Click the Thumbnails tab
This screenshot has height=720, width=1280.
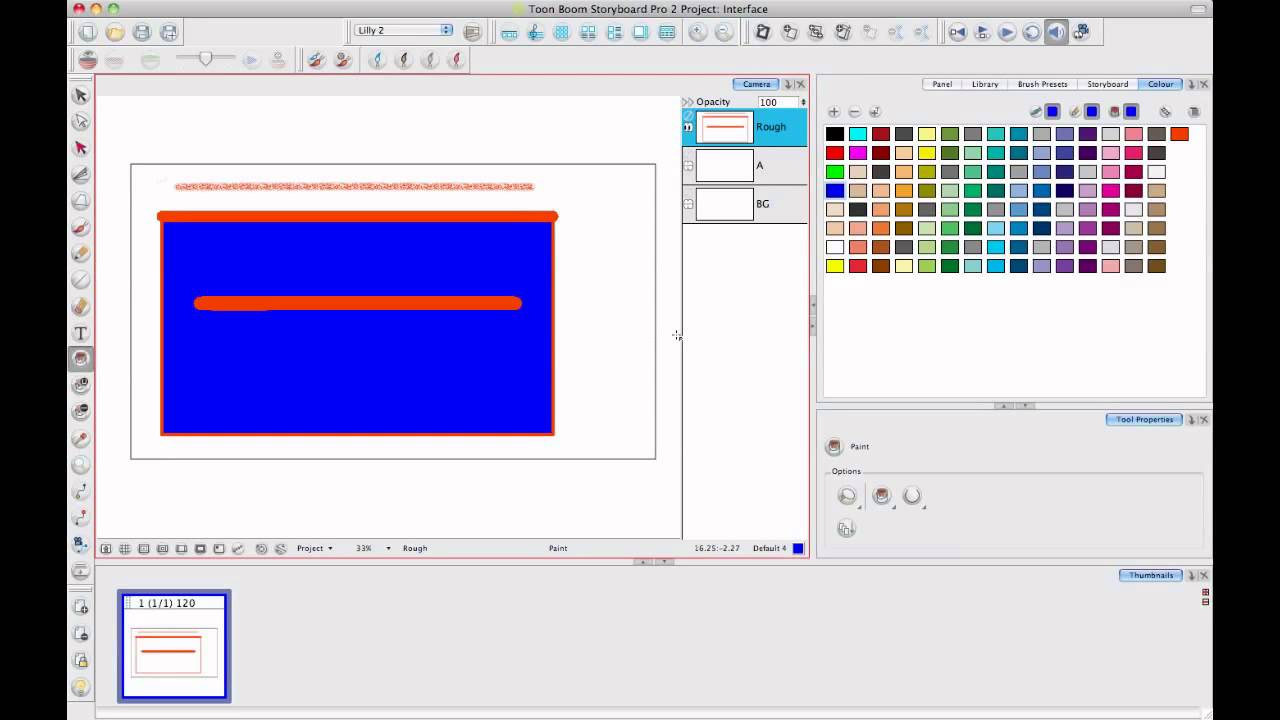click(1151, 575)
